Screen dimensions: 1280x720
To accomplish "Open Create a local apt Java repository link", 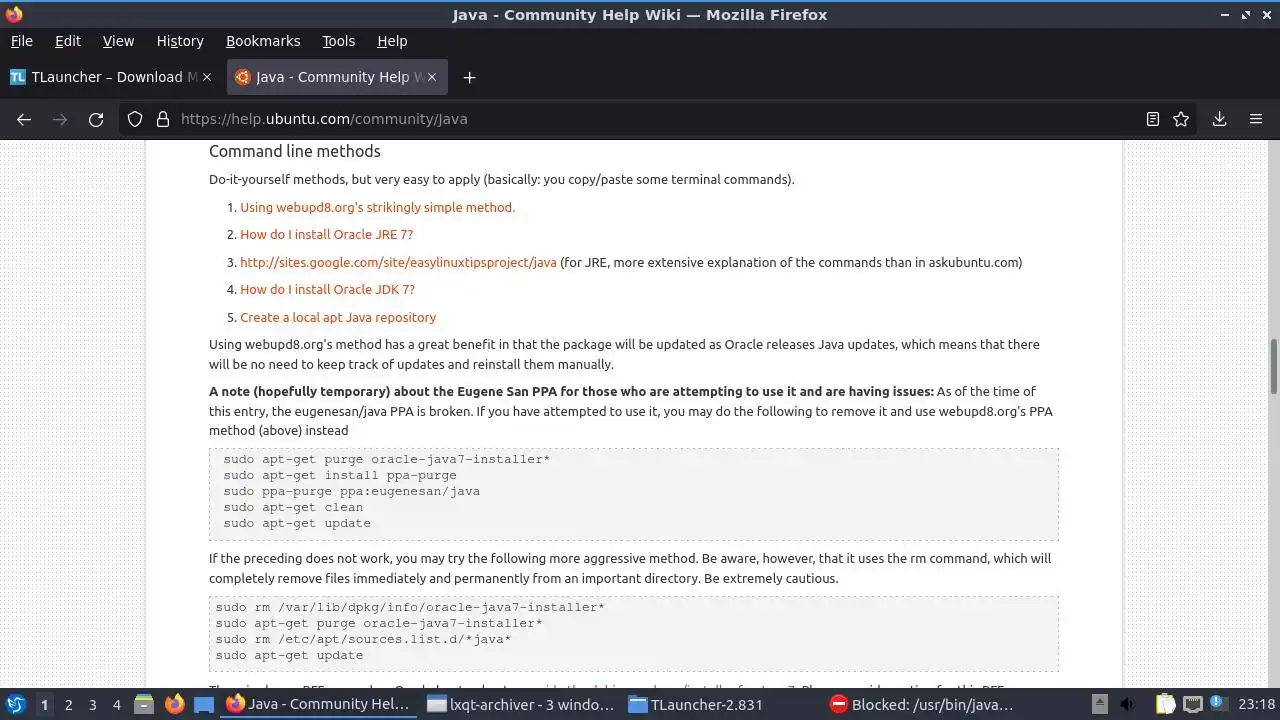I will pyautogui.click(x=338, y=317).
